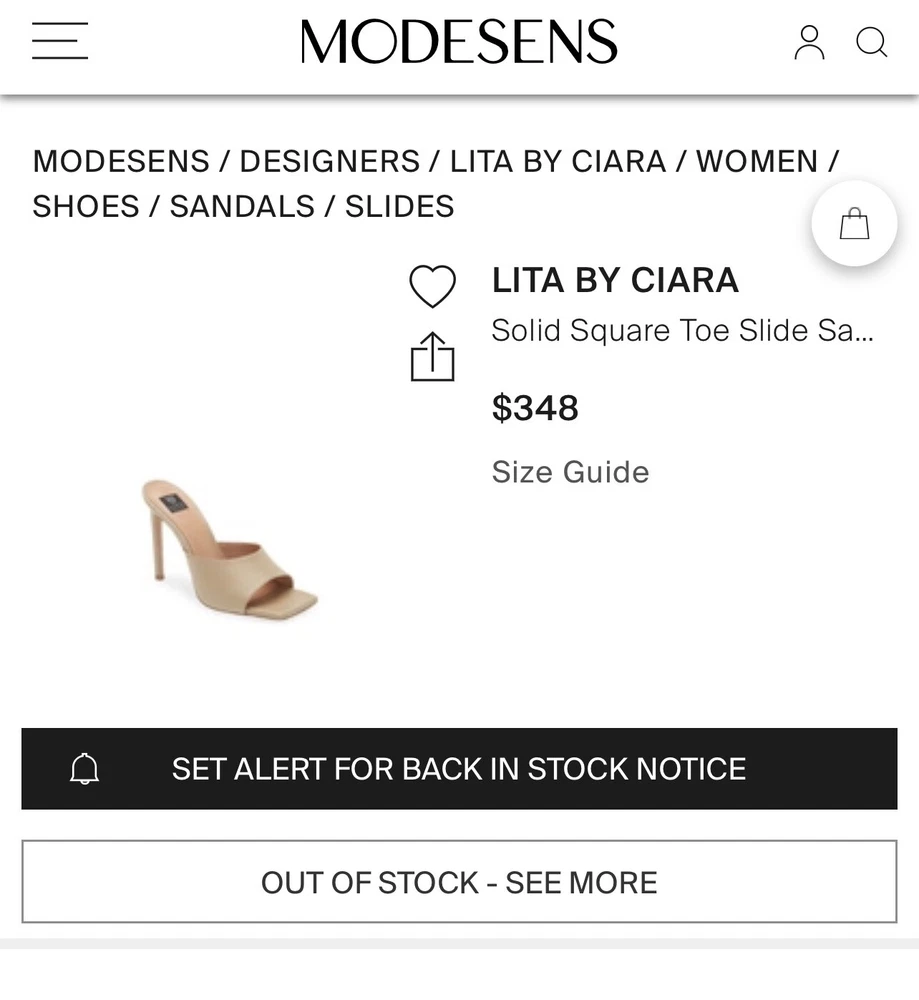
Task: Click the bell alert icon
Action: [x=85, y=769]
